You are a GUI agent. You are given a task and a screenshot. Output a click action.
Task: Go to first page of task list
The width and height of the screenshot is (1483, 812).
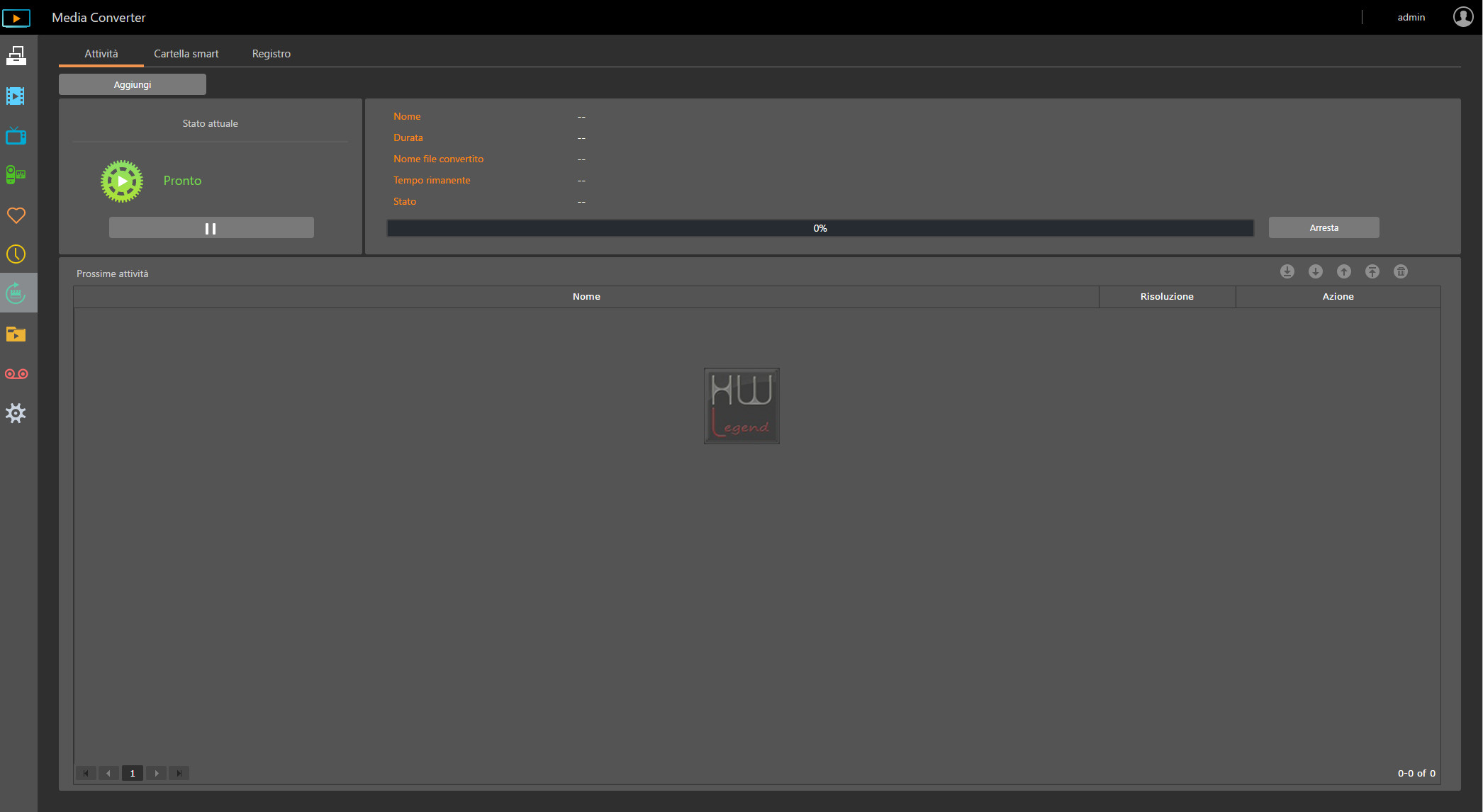click(x=86, y=773)
